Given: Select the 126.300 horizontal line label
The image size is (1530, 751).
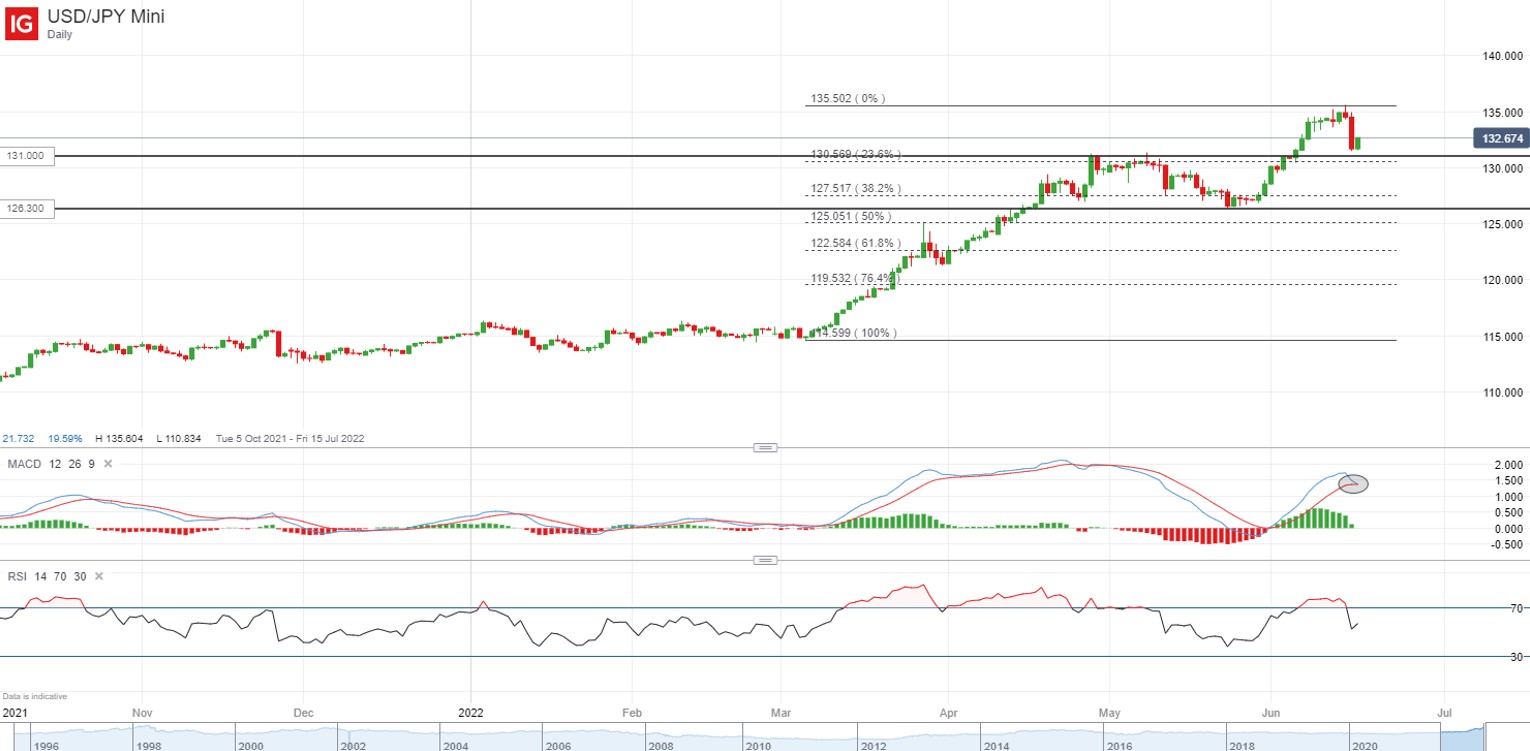Looking at the screenshot, I should [x=27, y=208].
